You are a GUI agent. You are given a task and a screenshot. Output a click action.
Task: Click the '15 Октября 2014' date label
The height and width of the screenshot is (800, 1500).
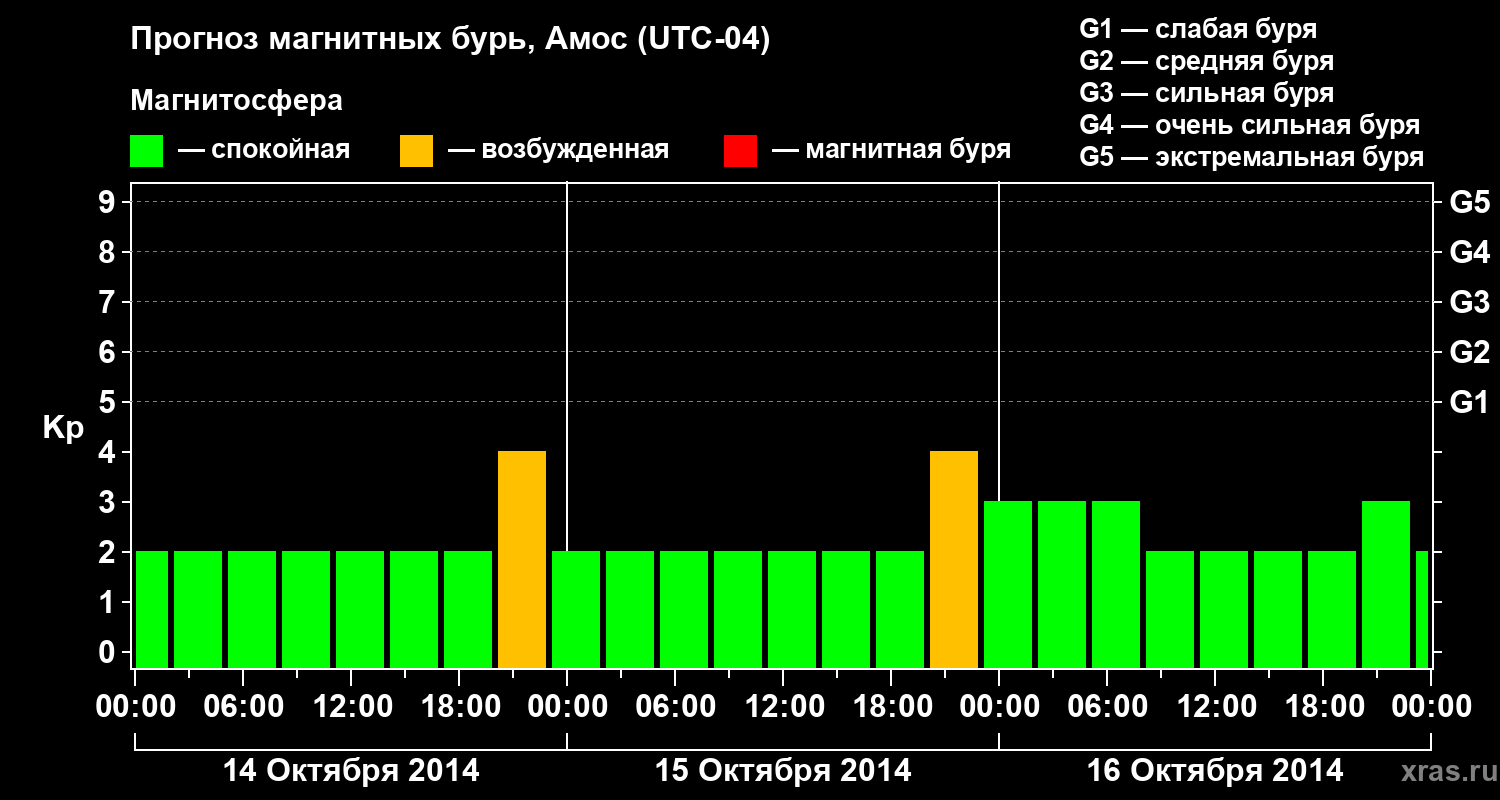pos(783,771)
